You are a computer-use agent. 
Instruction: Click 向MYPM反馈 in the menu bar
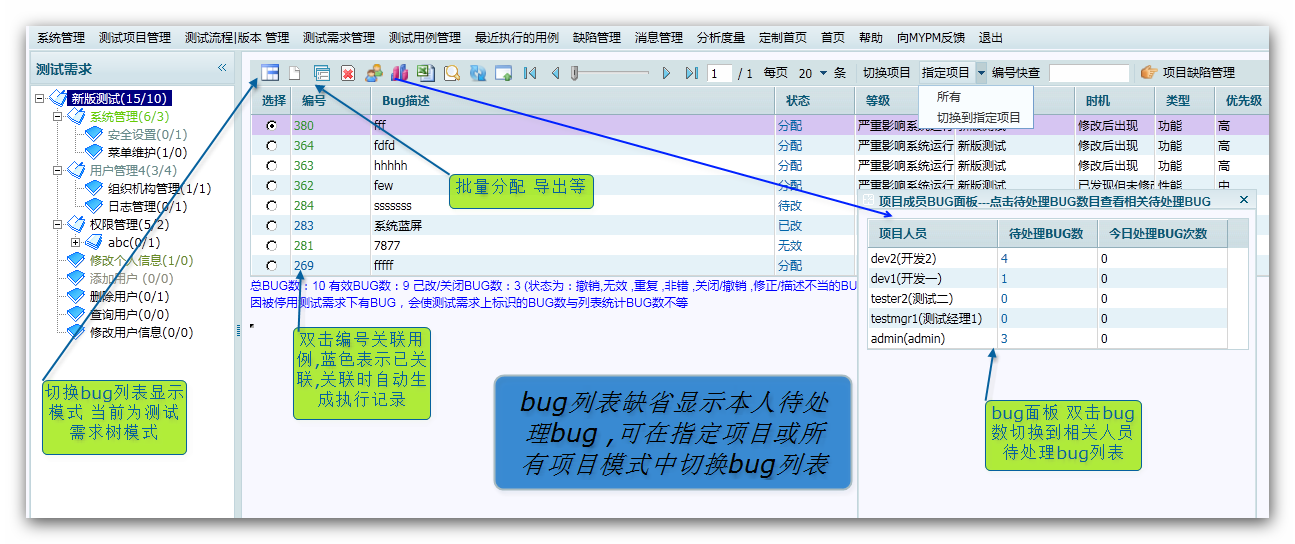pos(931,38)
